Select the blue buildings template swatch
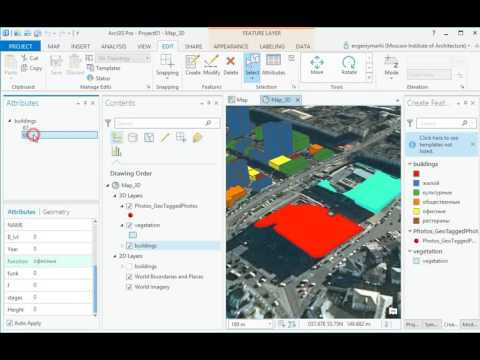The image size is (480, 360). click(416, 183)
